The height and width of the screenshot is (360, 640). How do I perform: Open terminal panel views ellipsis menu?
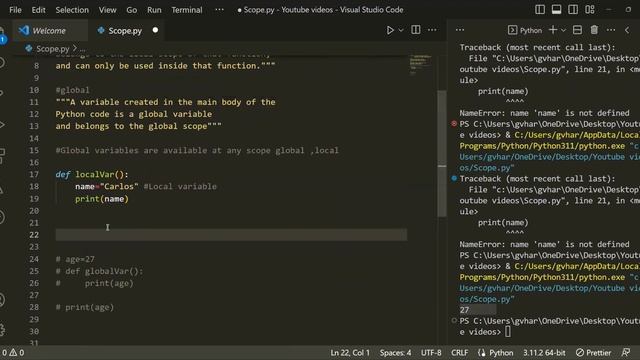point(460,30)
